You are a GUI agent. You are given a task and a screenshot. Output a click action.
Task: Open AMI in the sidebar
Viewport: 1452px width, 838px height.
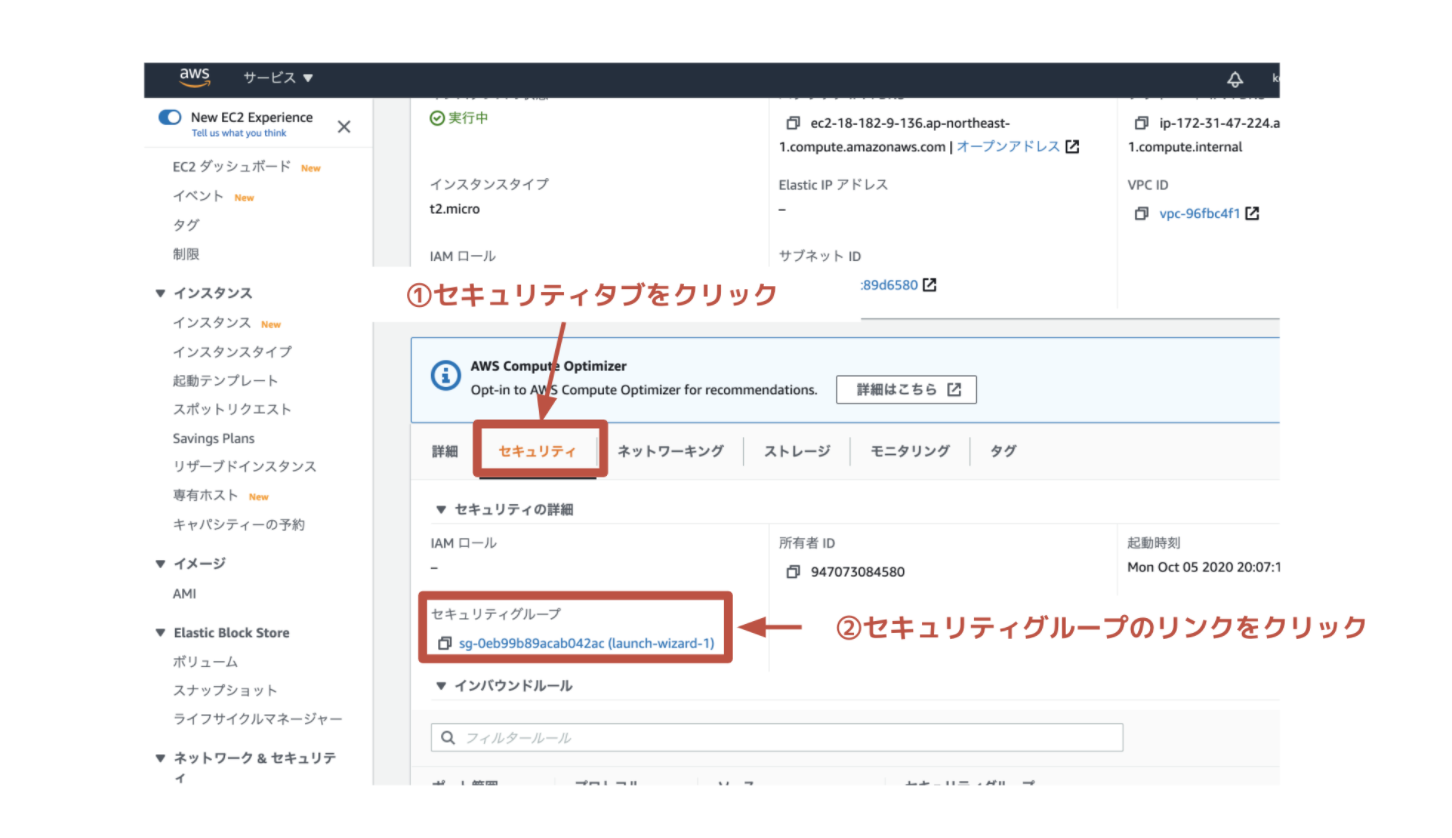click(184, 594)
